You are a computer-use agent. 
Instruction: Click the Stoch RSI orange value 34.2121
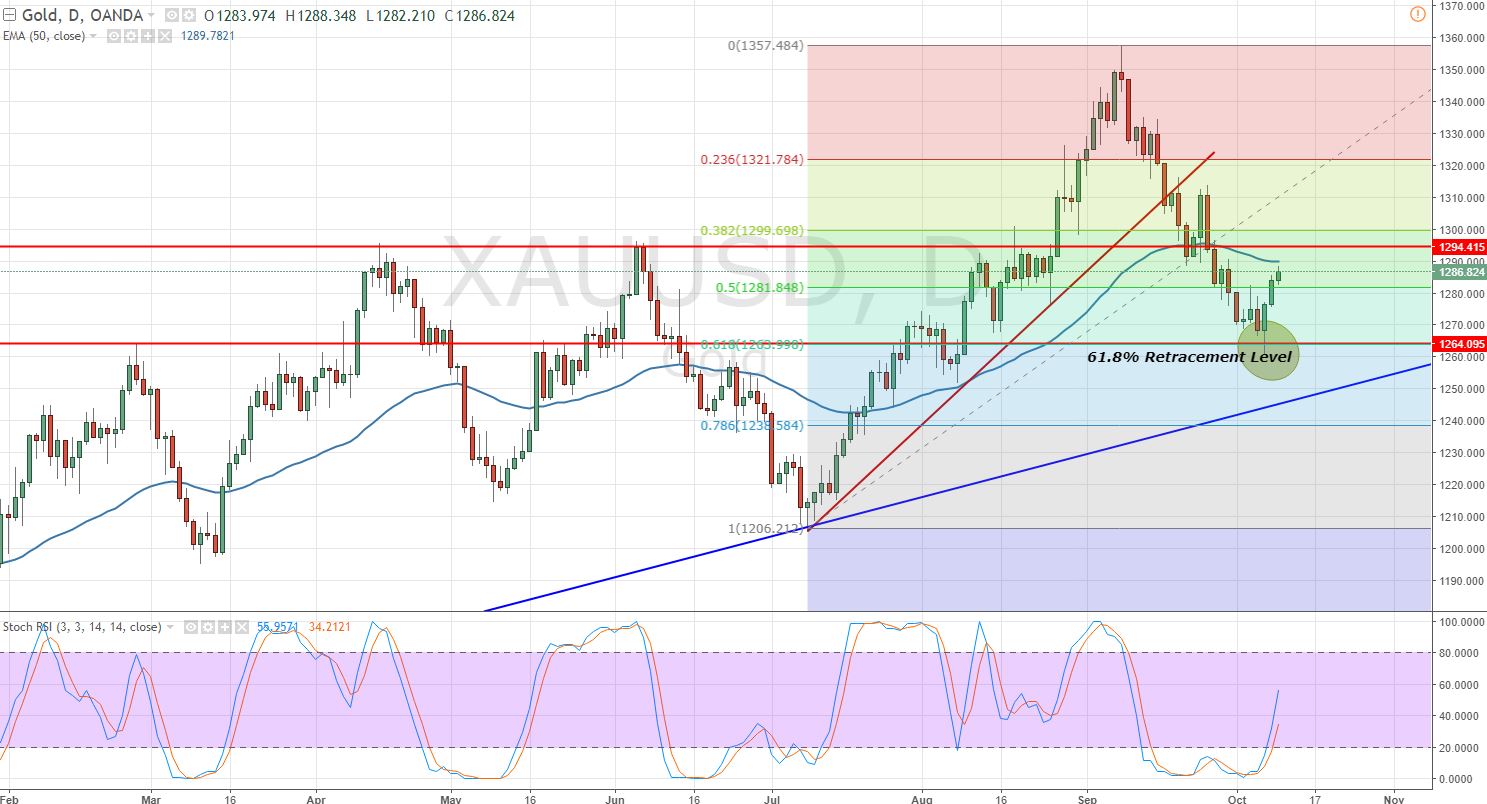328,627
